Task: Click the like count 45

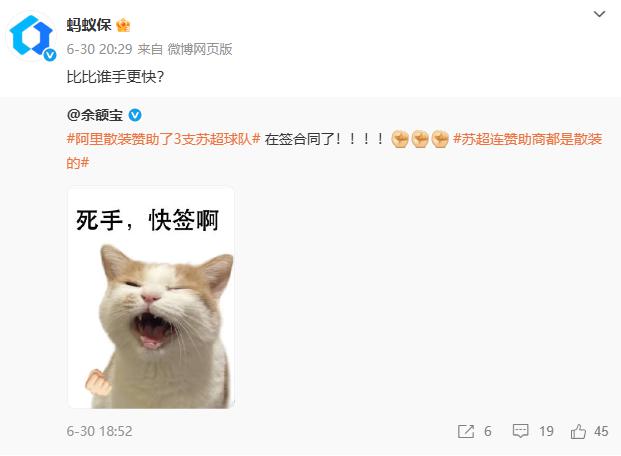Action: pos(601,431)
